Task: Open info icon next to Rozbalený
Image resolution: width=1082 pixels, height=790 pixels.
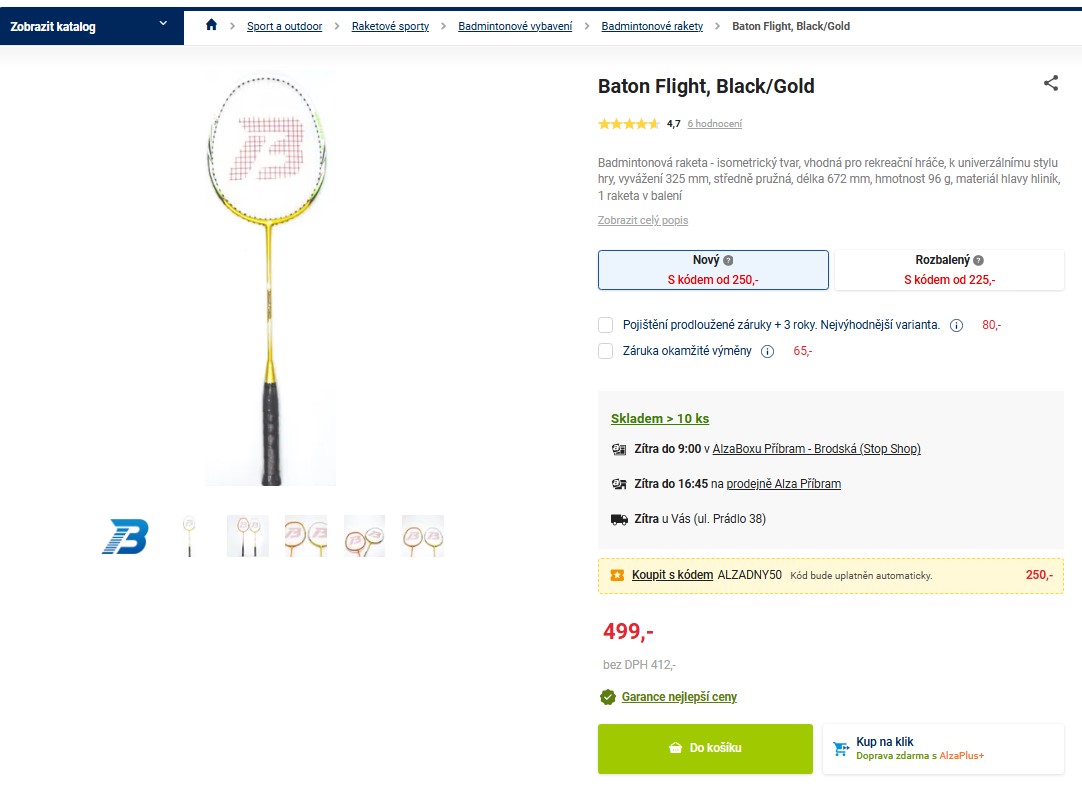Action: click(x=978, y=260)
